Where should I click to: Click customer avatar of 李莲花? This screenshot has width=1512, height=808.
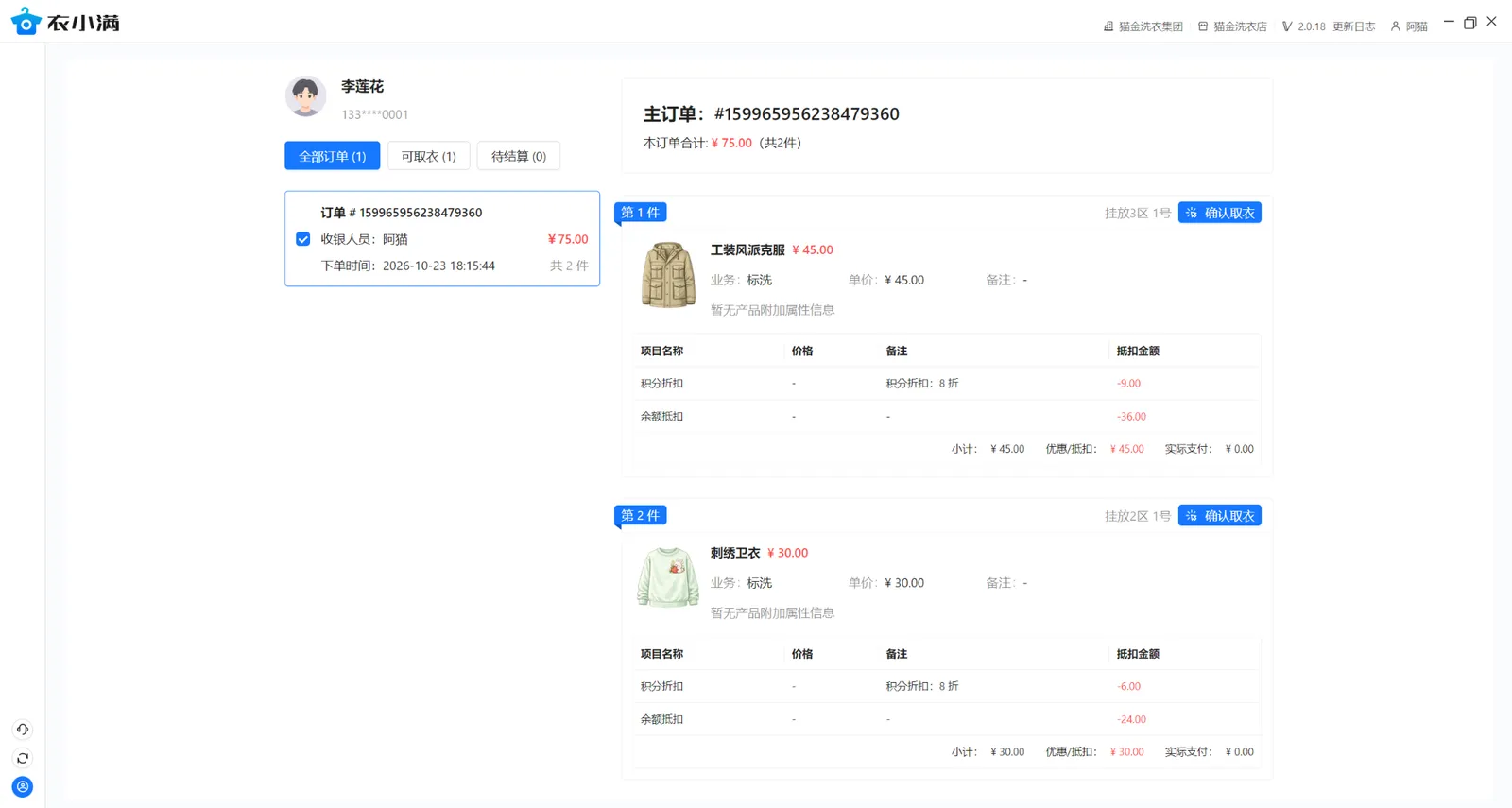click(x=305, y=96)
